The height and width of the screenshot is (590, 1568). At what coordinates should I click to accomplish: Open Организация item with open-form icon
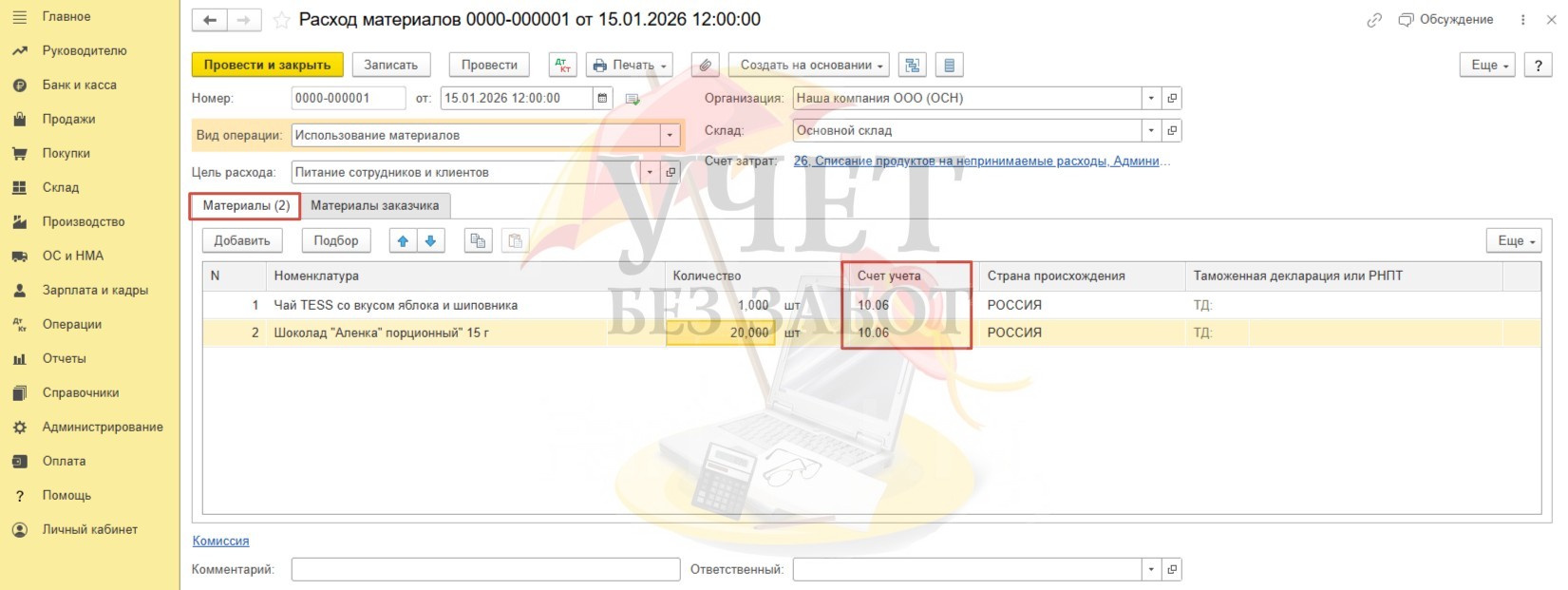click(x=1172, y=98)
